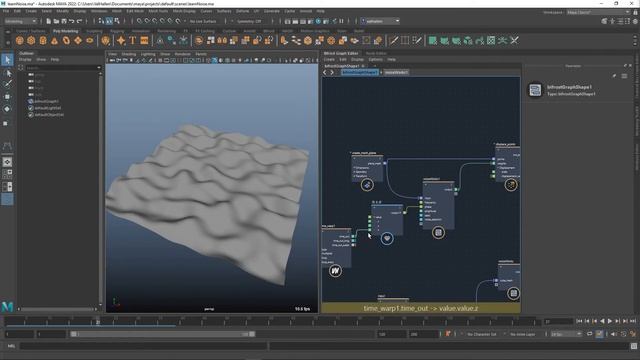Open the Mesh Tools menu

pos(158,11)
